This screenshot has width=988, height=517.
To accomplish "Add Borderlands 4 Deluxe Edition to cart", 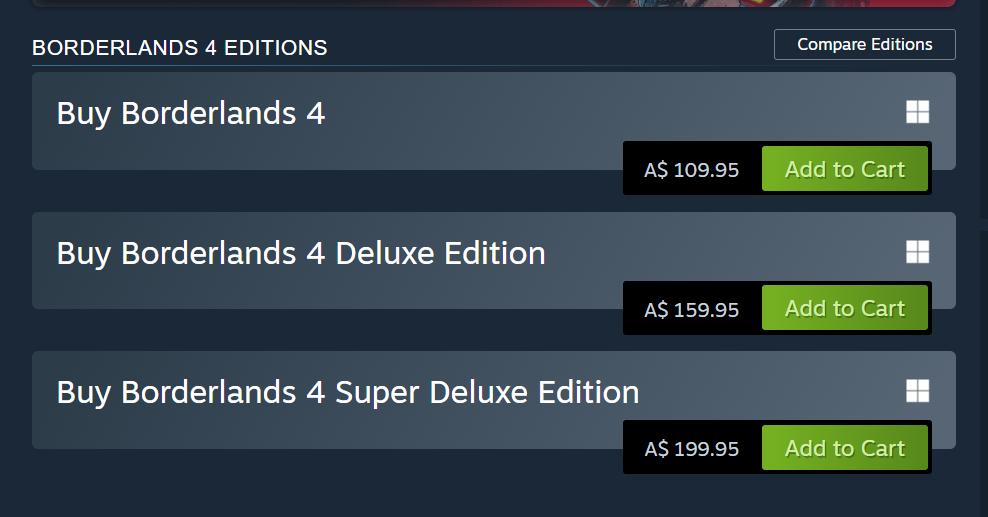I will [844, 309].
